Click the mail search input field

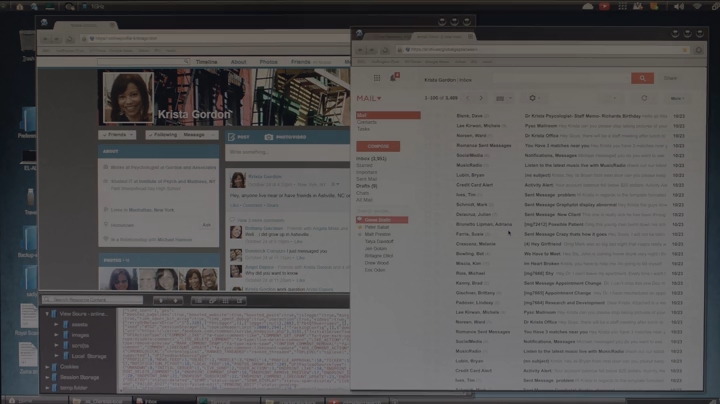(562, 79)
